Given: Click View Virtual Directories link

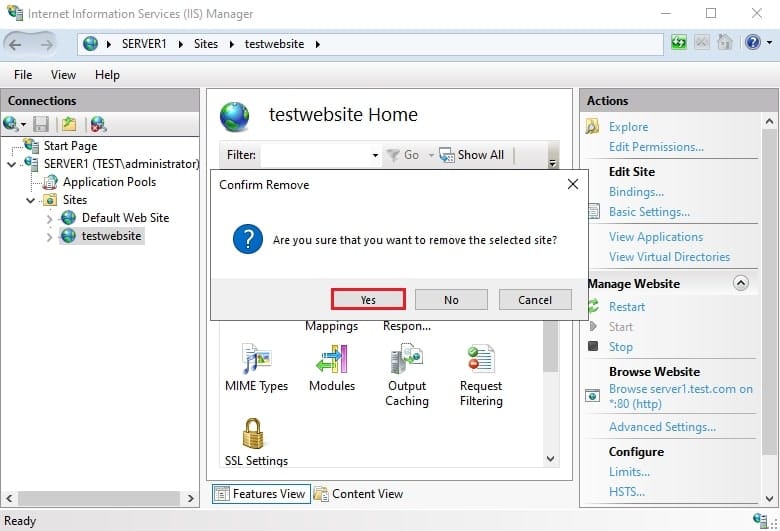Looking at the screenshot, I should pos(669,257).
